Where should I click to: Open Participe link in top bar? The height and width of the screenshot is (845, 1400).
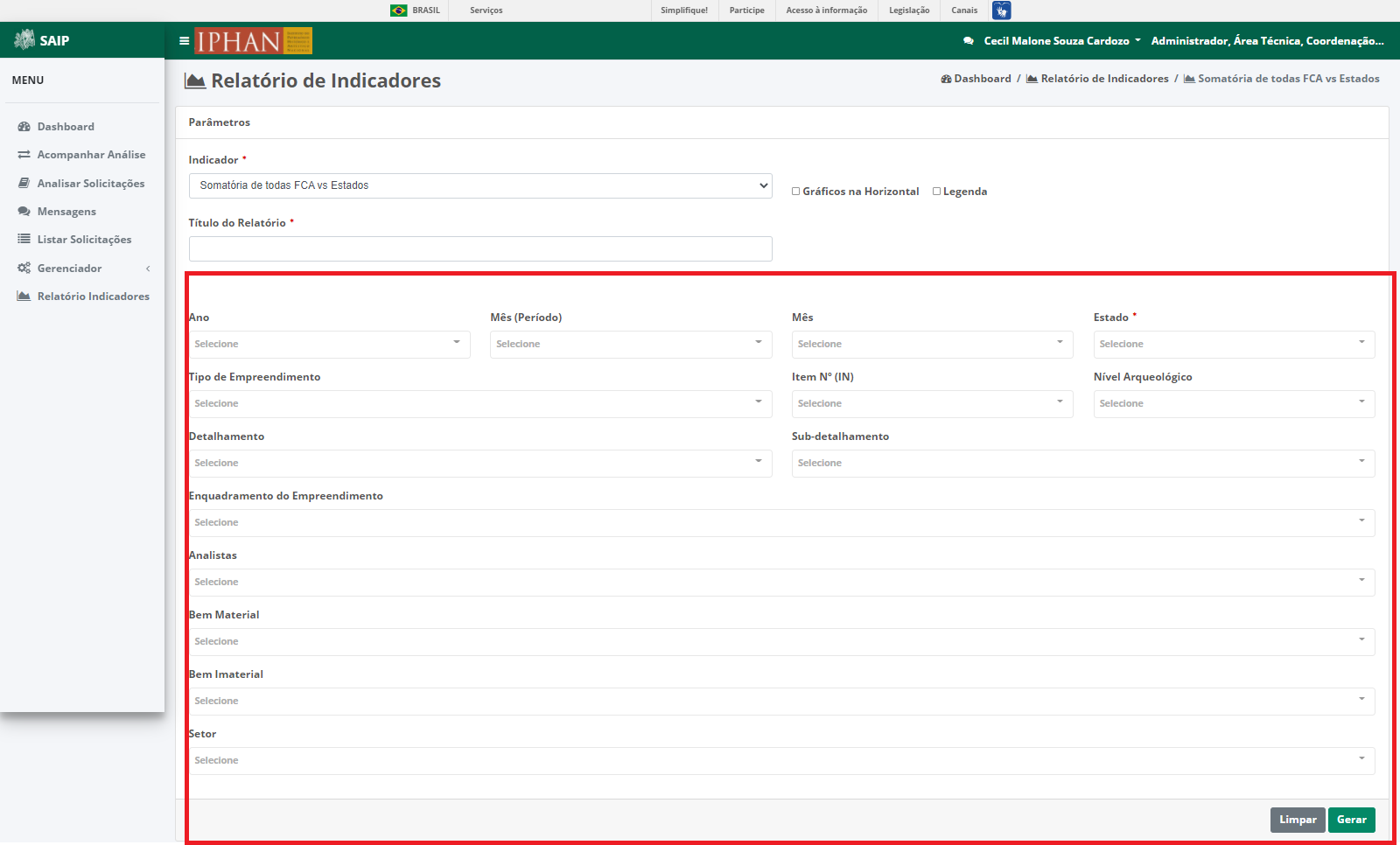[x=747, y=10]
